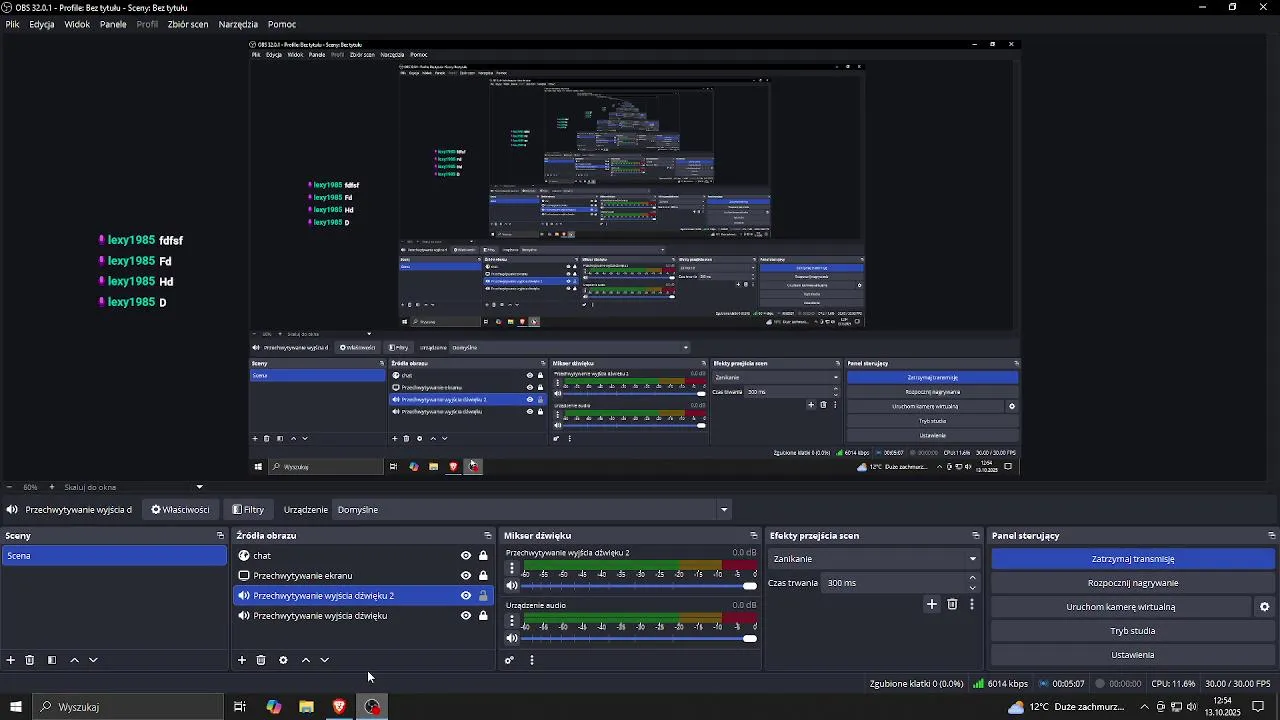Show hidden system tray icons chevron
Image resolution: width=1280 pixels, height=720 pixels.
[x=1144, y=707]
